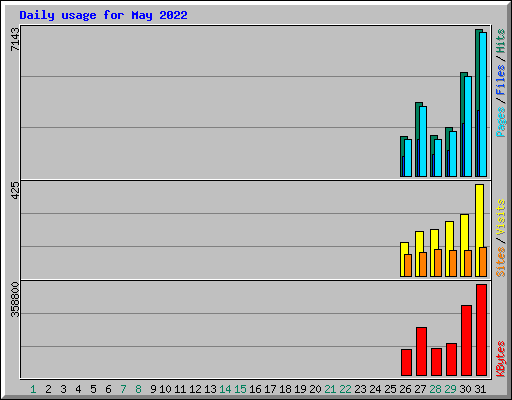Click day 11 on the x-axis

tap(180, 389)
